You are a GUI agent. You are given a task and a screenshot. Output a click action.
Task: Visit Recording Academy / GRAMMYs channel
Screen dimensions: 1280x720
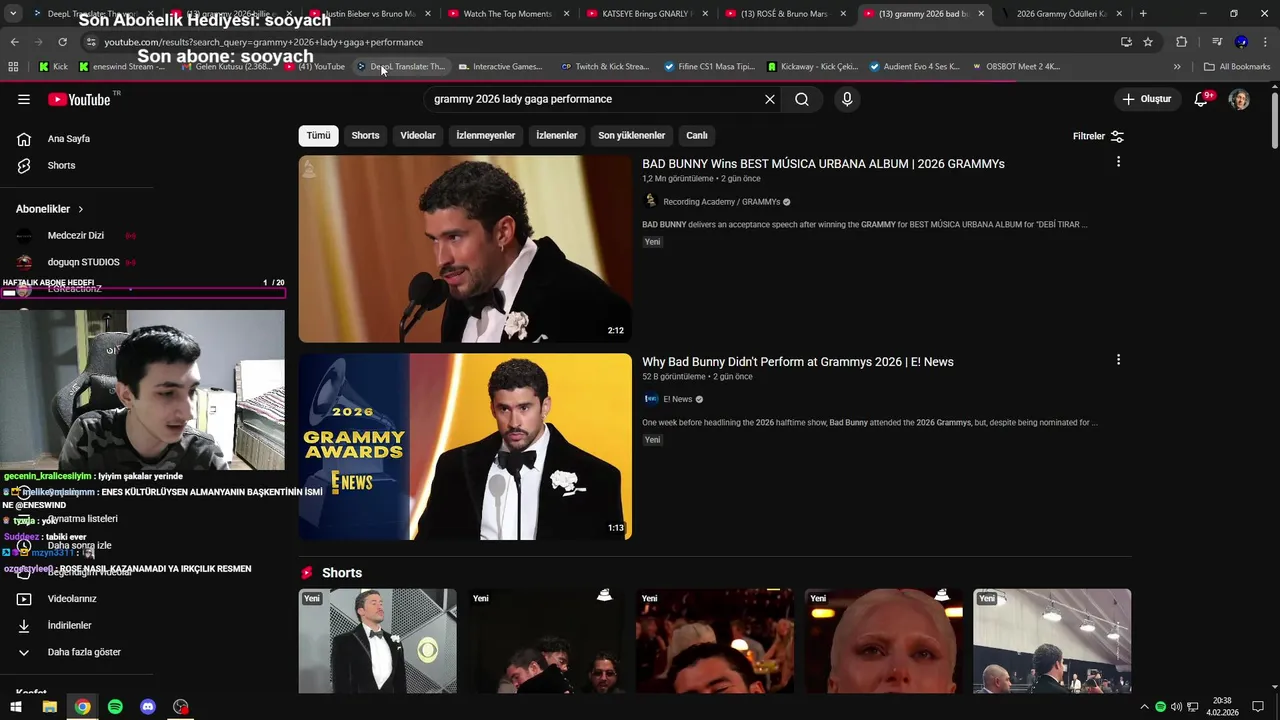click(x=721, y=202)
